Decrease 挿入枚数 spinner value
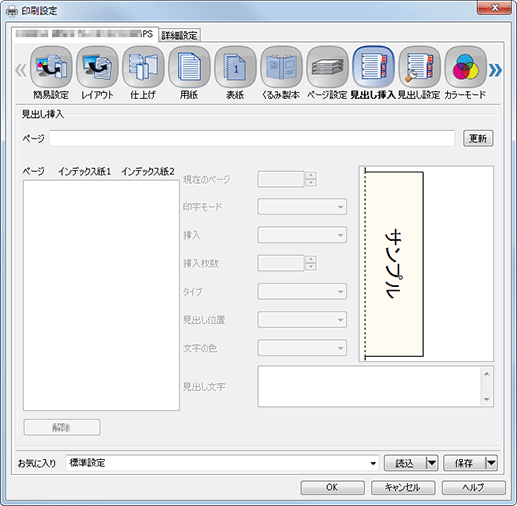 (311, 267)
